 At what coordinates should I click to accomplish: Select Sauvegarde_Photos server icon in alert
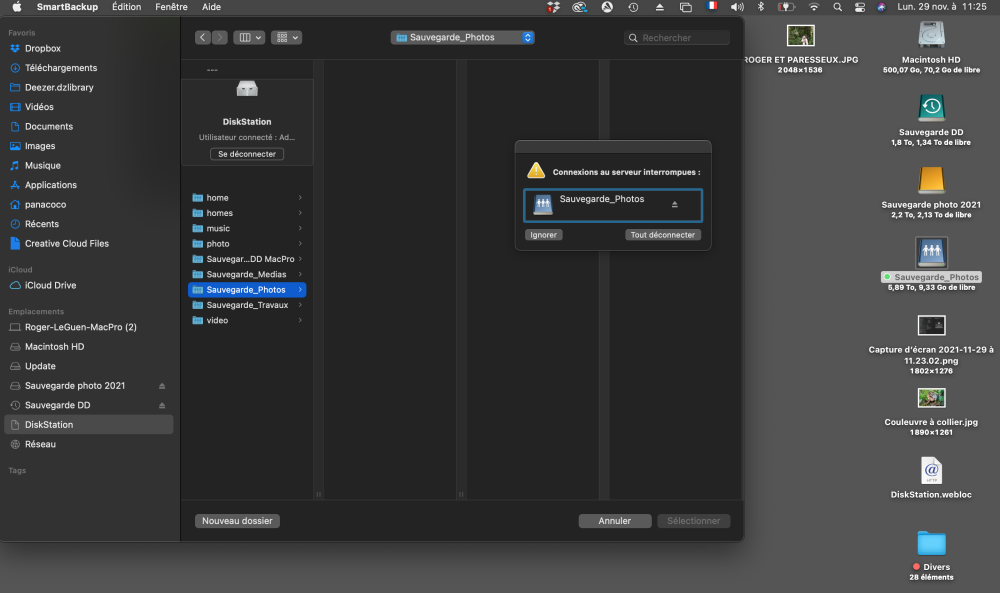point(543,205)
